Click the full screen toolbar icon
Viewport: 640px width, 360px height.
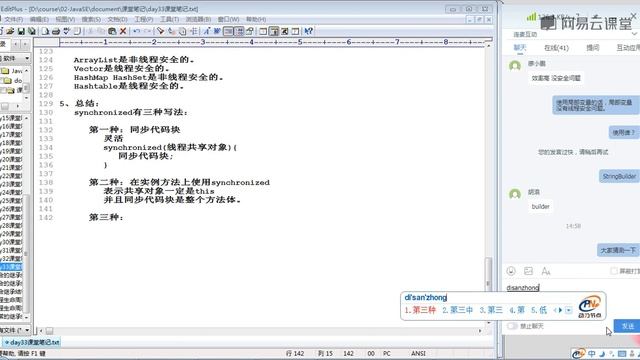[284, 31]
